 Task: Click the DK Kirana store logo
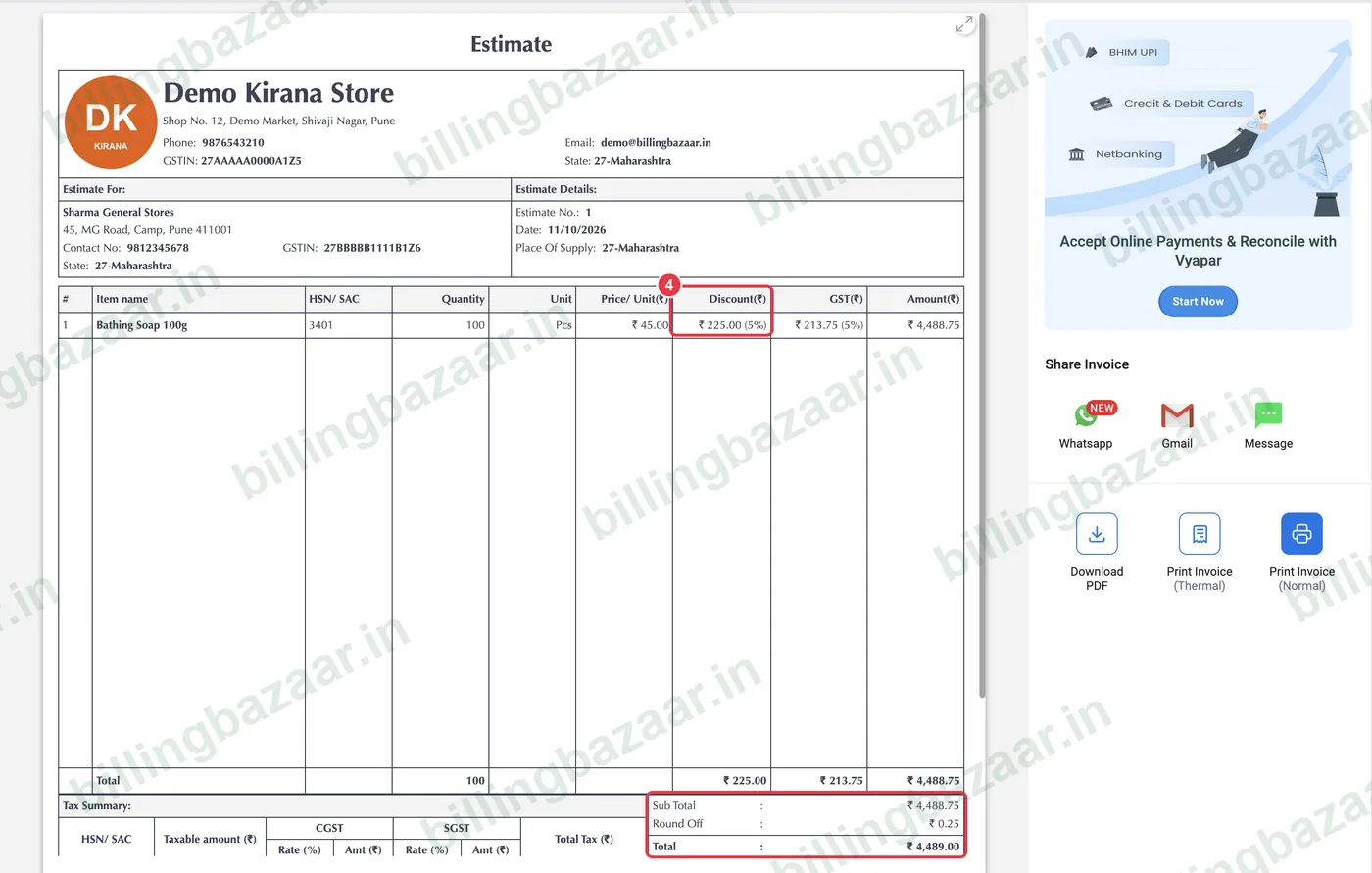(111, 122)
